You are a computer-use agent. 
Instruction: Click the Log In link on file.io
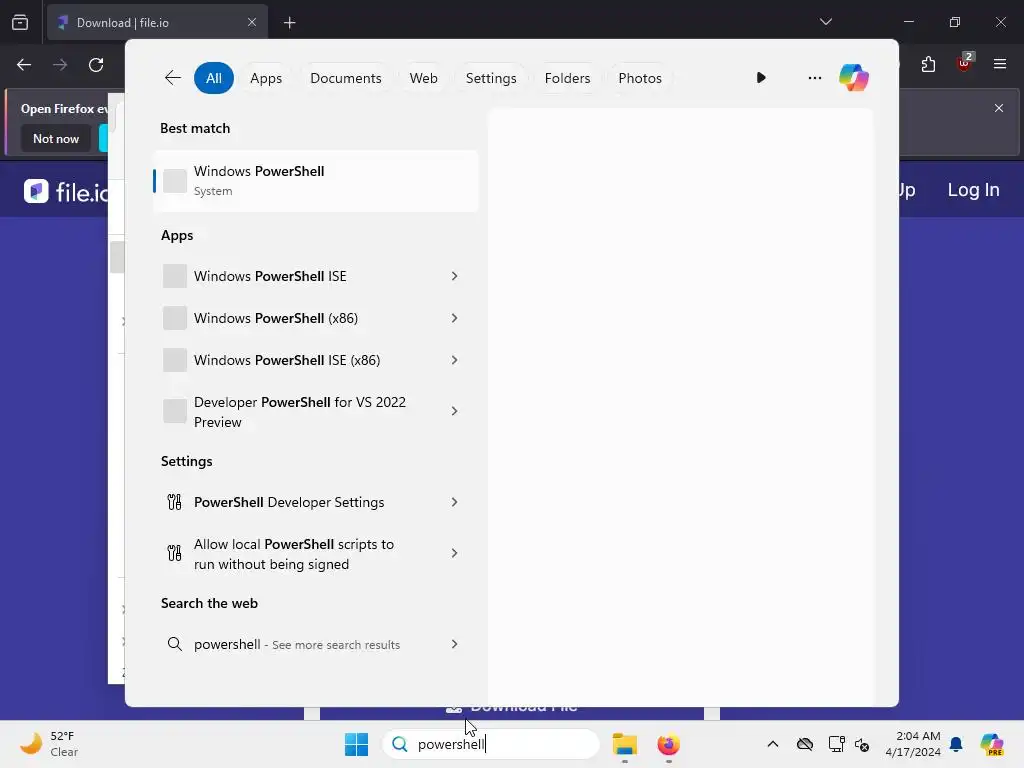973,190
